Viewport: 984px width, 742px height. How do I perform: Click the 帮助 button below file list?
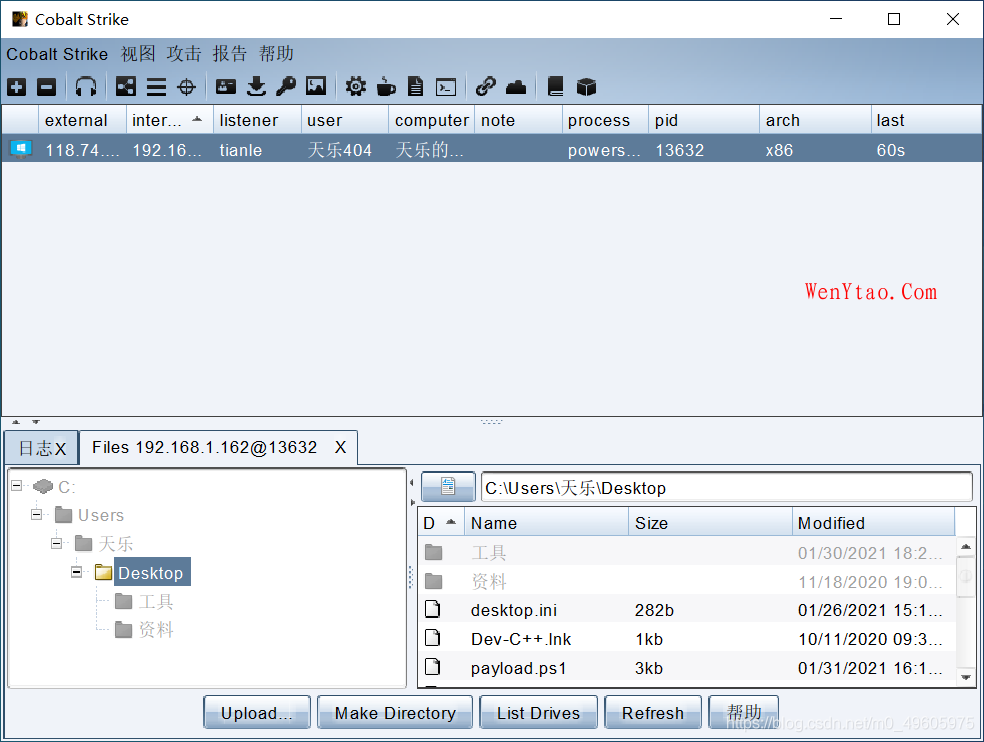point(744,712)
